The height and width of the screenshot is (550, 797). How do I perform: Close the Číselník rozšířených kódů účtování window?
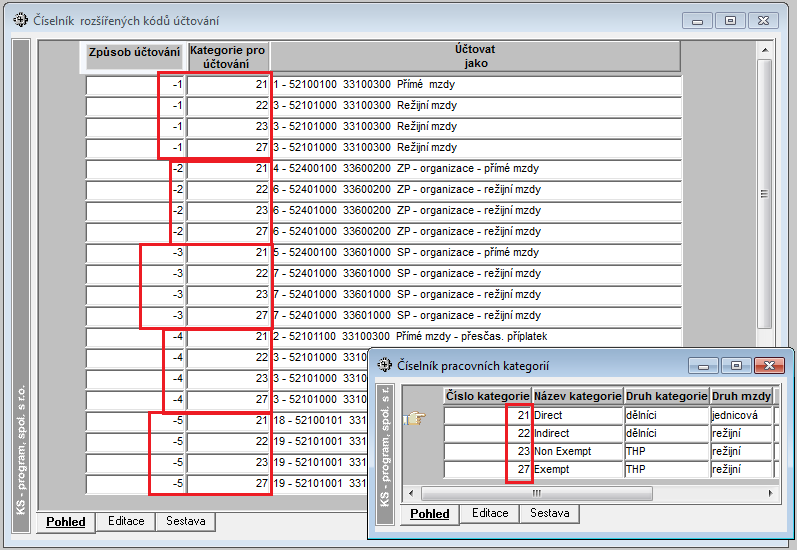tap(763, 21)
